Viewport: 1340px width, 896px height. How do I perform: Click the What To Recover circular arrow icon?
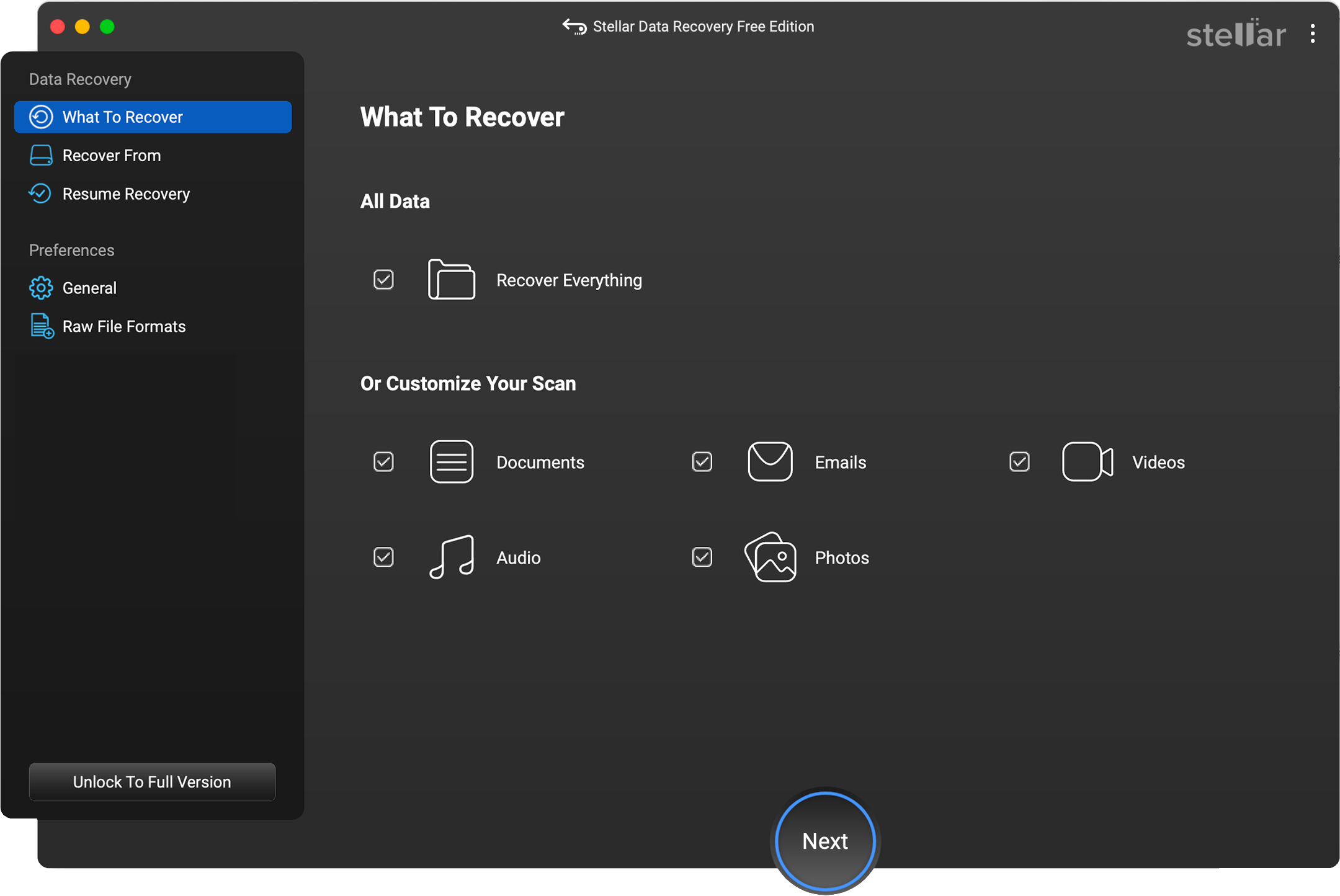coord(40,117)
